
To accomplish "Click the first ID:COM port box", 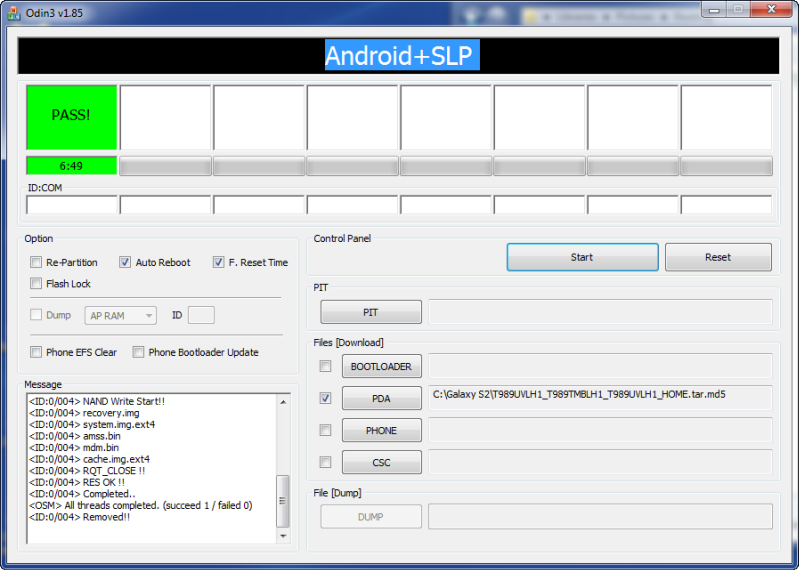I will [x=72, y=205].
